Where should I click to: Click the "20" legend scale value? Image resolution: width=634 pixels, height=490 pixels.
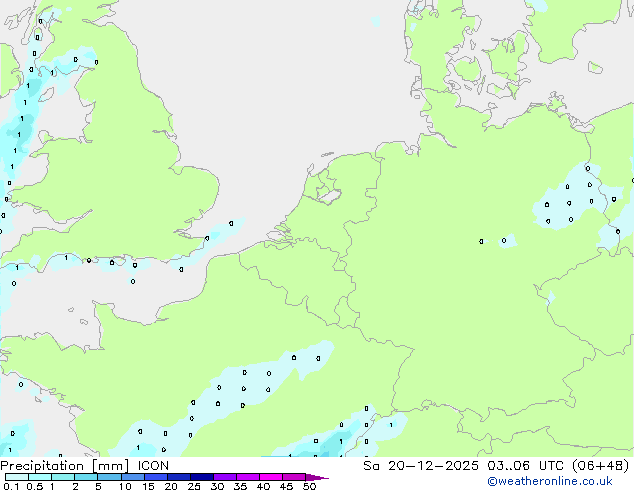pyautogui.click(x=171, y=486)
